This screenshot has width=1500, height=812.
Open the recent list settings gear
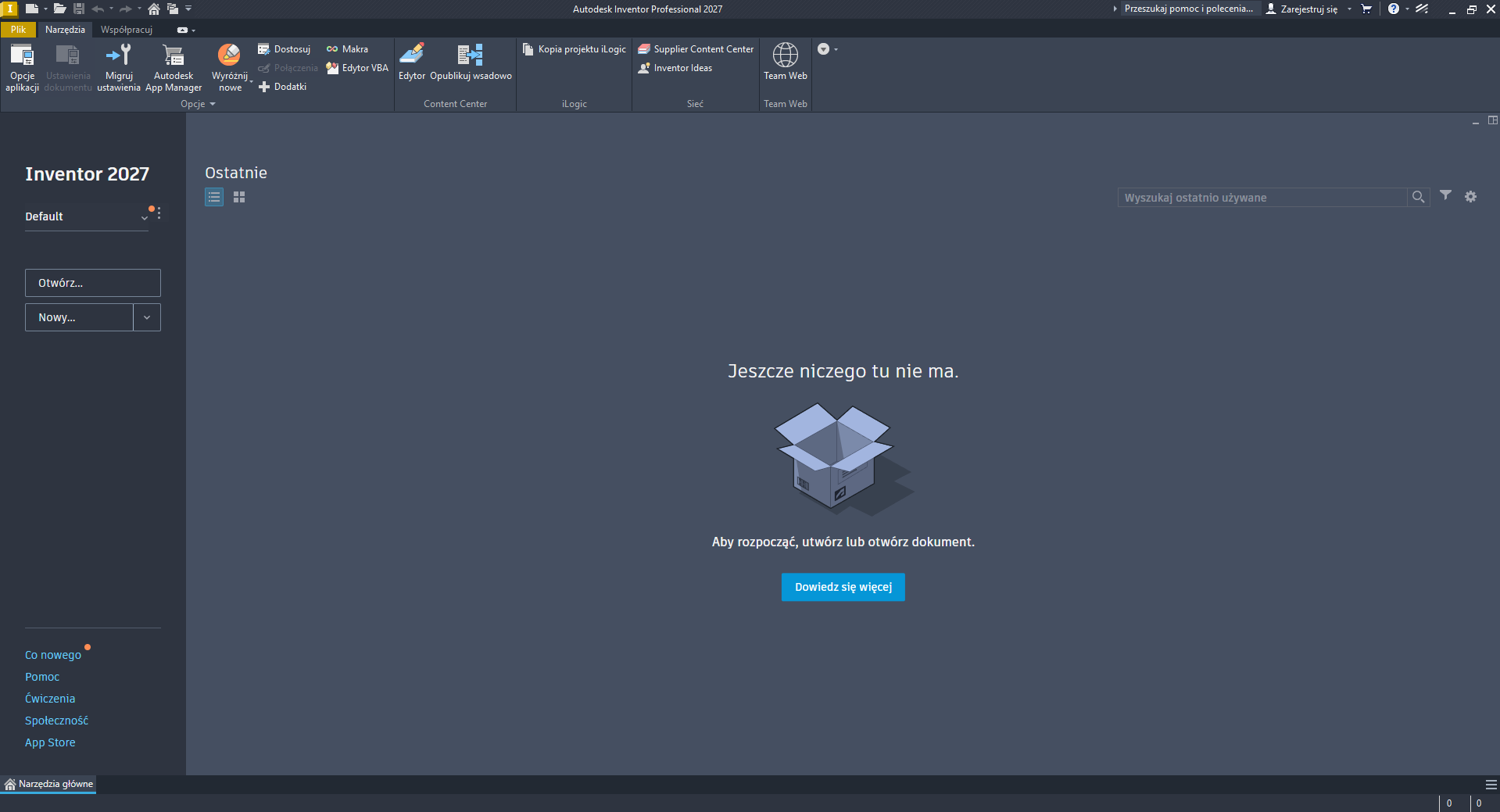[x=1471, y=197]
